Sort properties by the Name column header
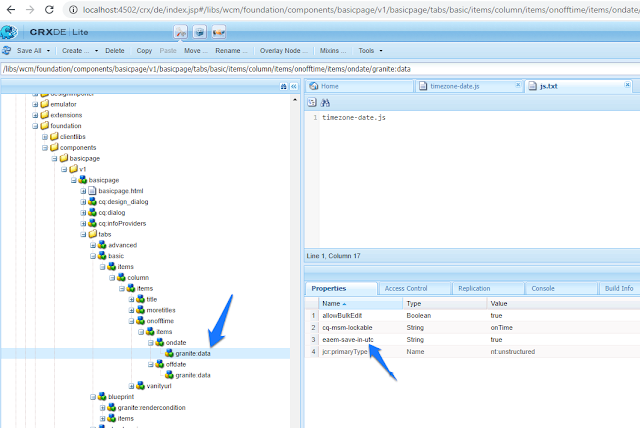Viewport: 640px width, 428px height. point(361,304)
